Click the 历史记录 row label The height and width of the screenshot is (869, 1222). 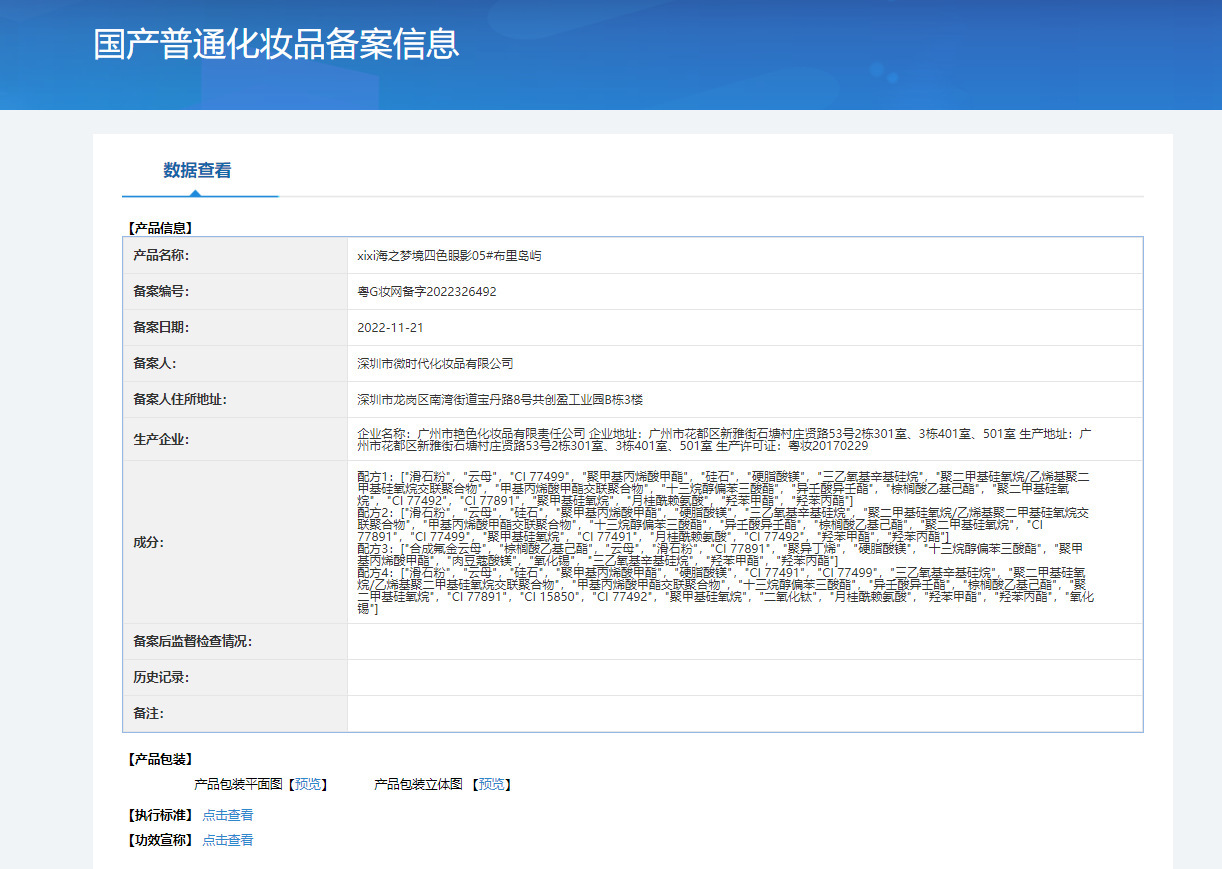click(x=161, y=677)
